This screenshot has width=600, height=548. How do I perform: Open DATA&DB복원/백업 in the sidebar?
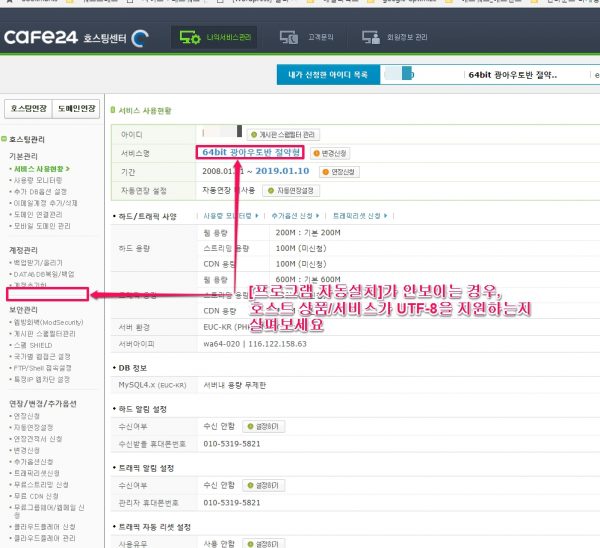point(44,274)
